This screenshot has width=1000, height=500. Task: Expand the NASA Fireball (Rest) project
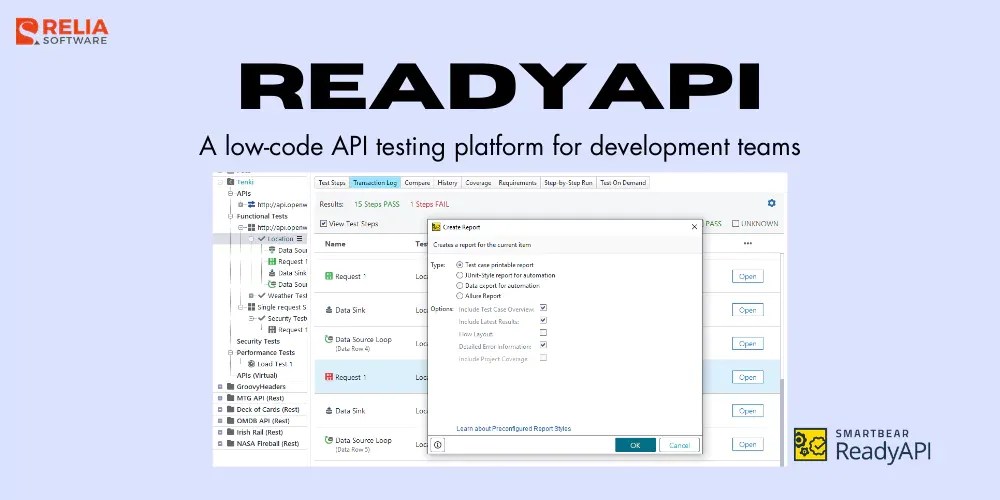(x=220, y=443)
